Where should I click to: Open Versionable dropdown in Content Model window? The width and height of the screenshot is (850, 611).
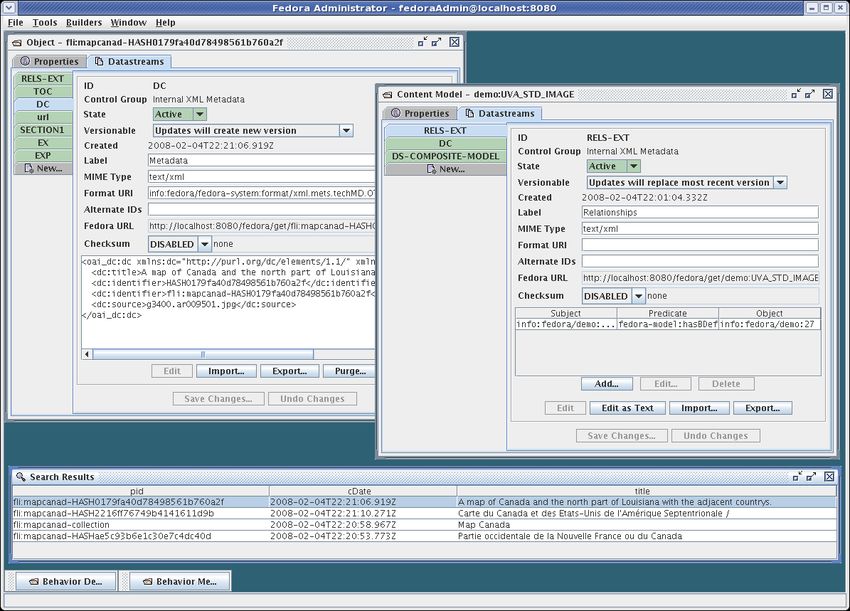point(780,183)
